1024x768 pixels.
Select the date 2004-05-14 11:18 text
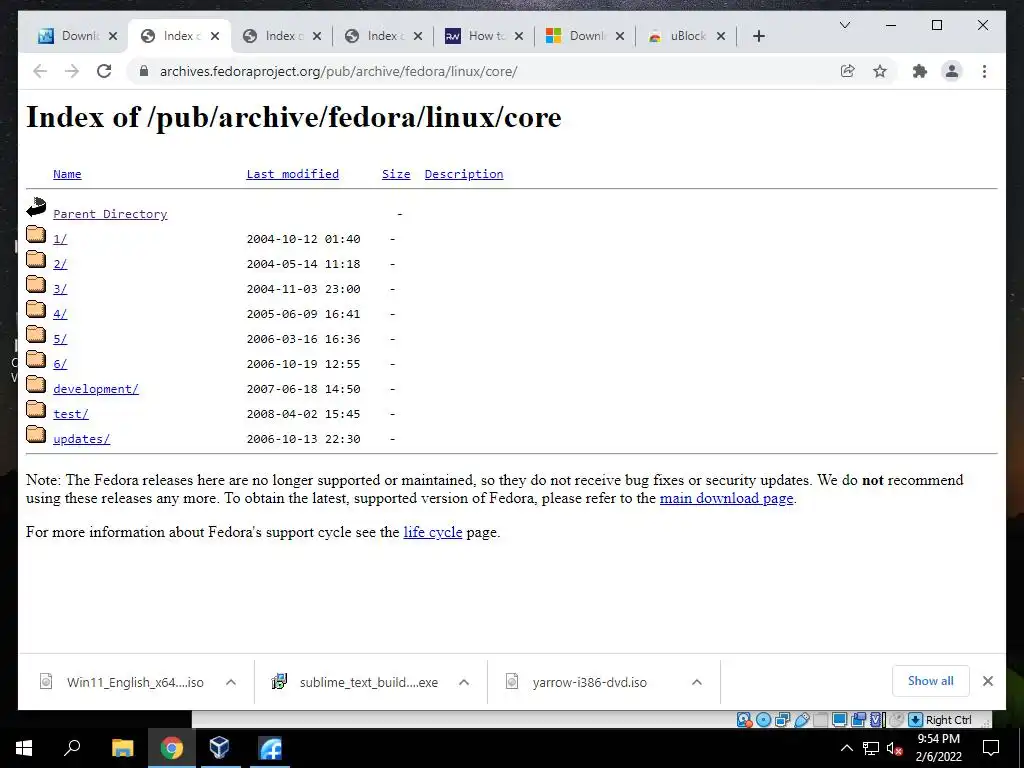(x=303, y=264)
